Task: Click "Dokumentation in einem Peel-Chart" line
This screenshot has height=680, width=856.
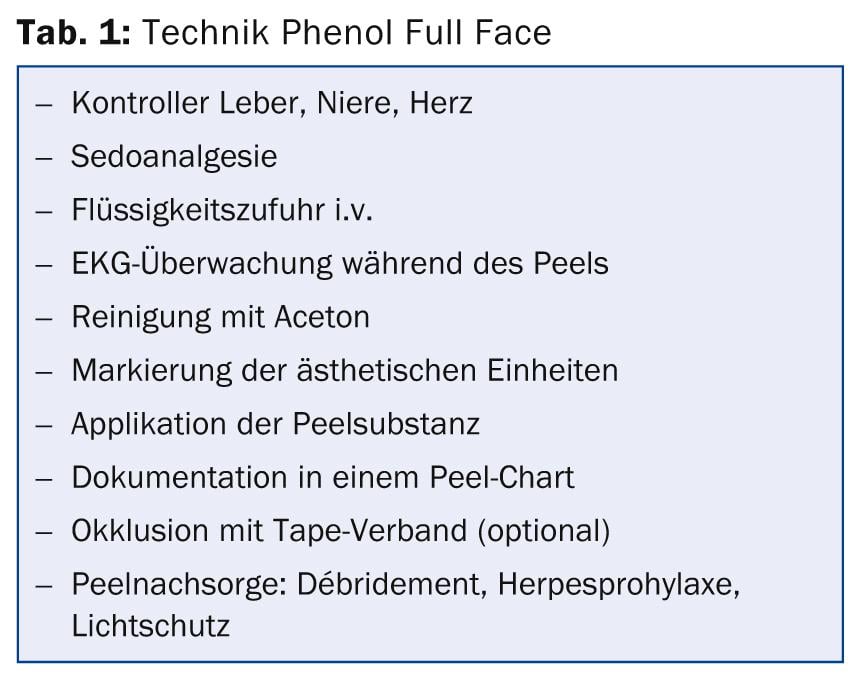Action: [x=322, y=477]
